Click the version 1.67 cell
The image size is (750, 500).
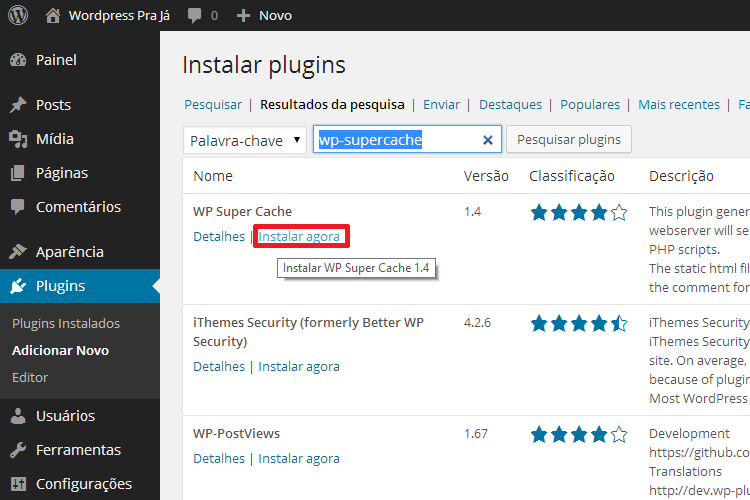476,433
